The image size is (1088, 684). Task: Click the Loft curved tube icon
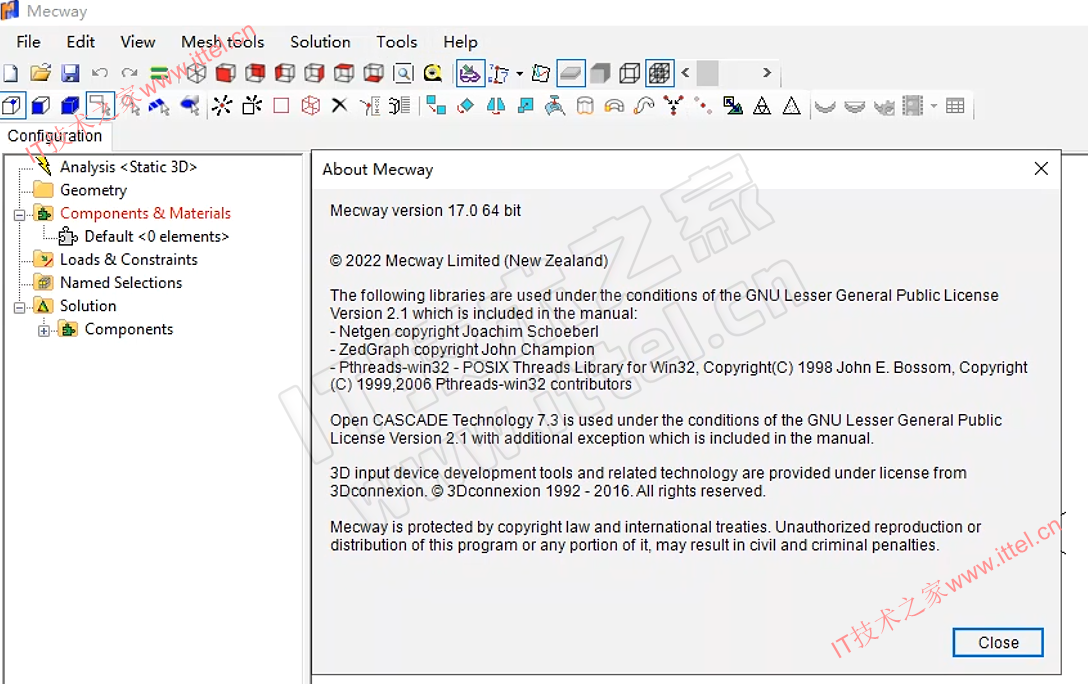(644, 105)
